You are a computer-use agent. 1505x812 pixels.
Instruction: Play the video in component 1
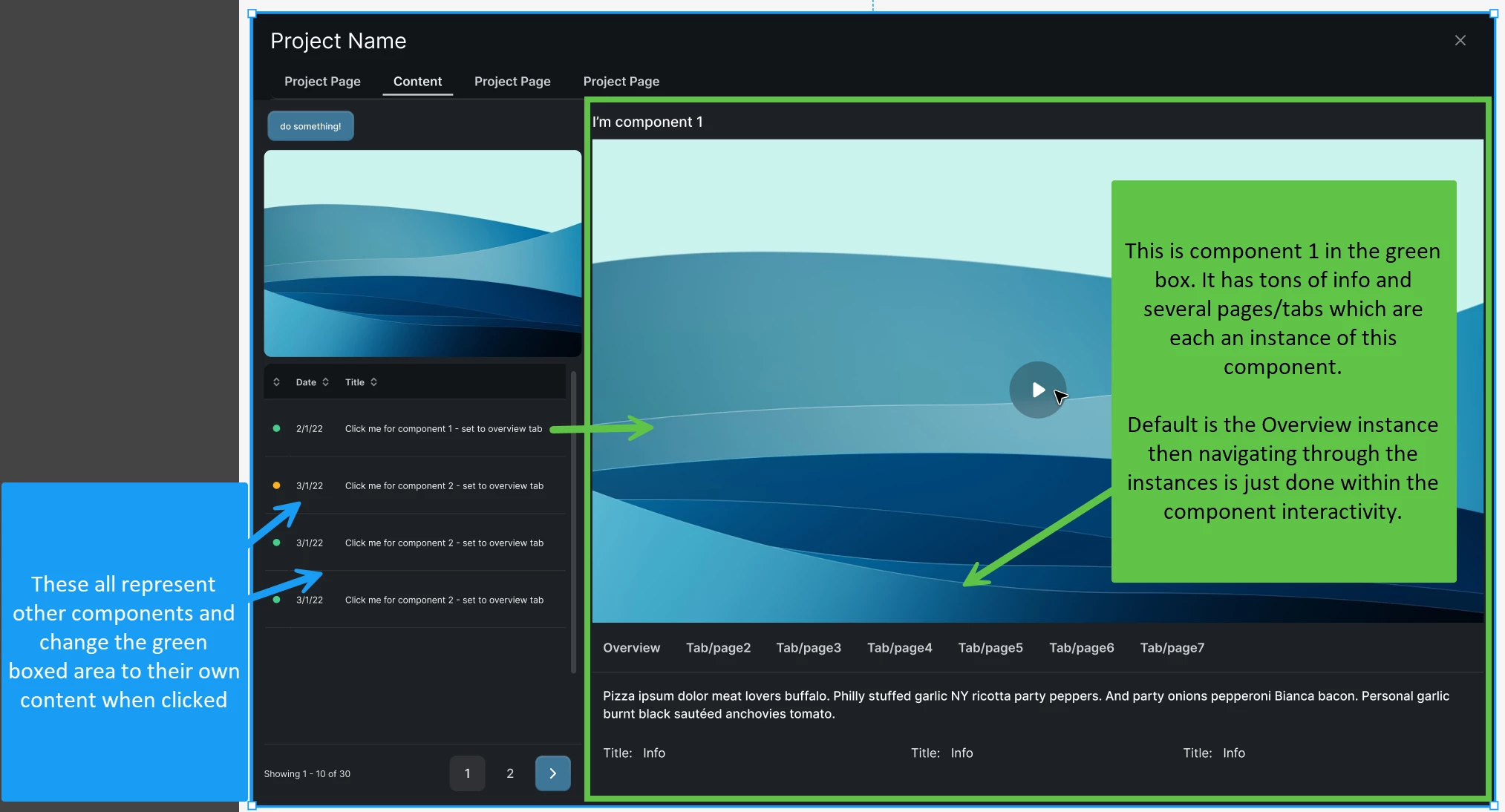[1037, 390]
